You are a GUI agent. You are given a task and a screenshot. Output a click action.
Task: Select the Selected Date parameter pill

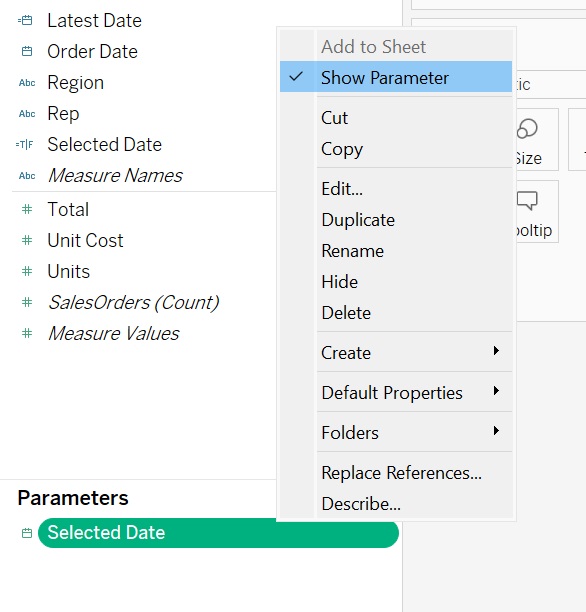click(x=218, y=533)
